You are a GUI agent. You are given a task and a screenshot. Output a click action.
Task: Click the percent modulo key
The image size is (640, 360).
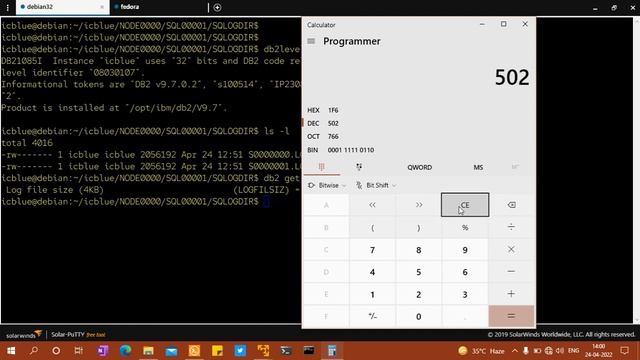(465, 227)
